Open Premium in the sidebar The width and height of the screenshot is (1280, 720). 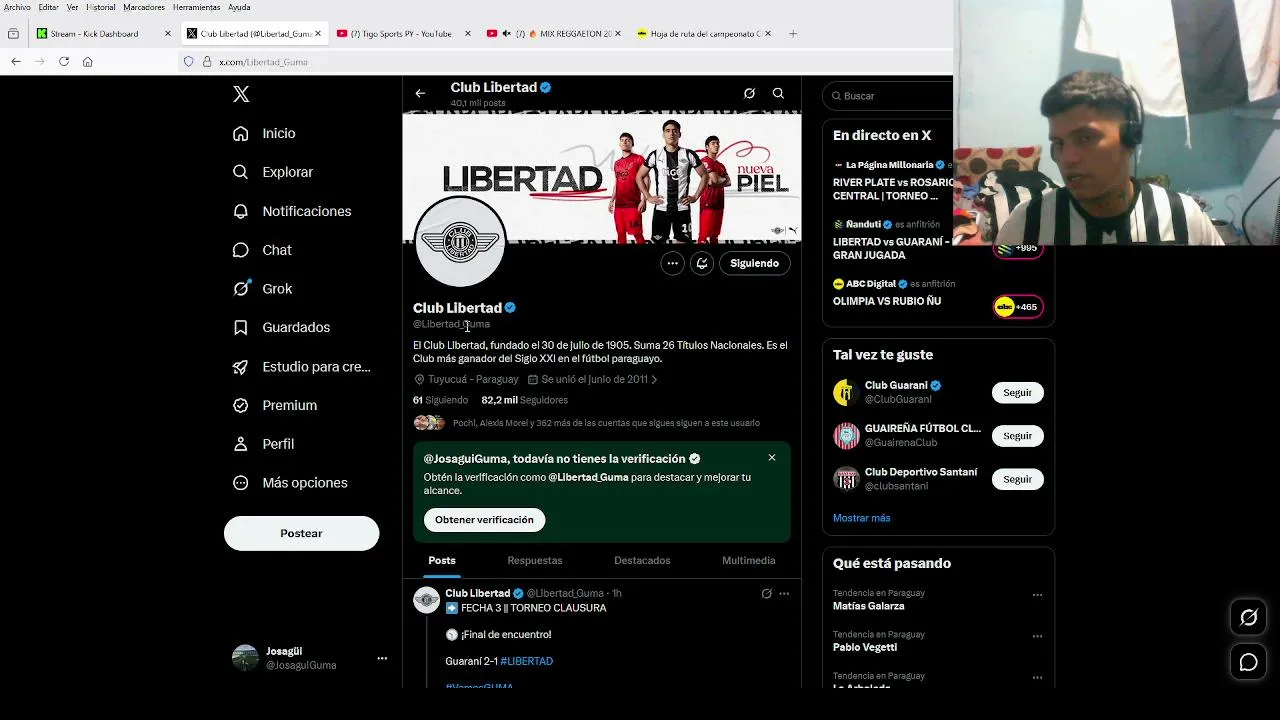point(276,405)
